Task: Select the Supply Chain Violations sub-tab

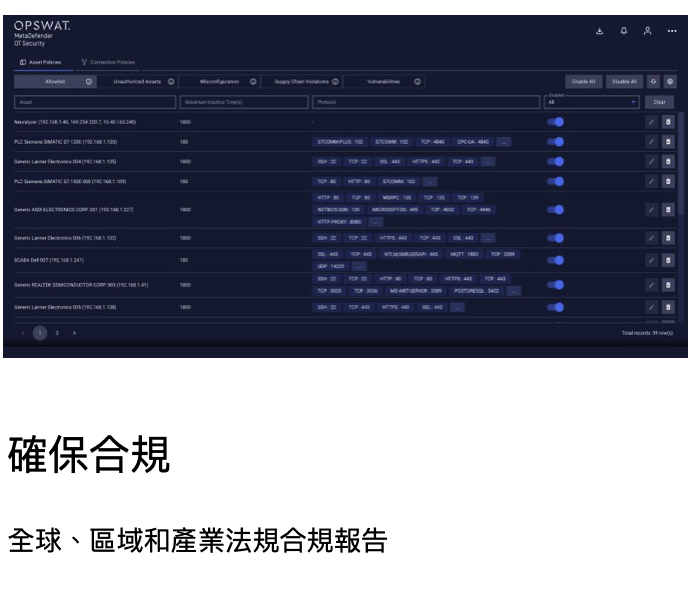Action: 301,81
